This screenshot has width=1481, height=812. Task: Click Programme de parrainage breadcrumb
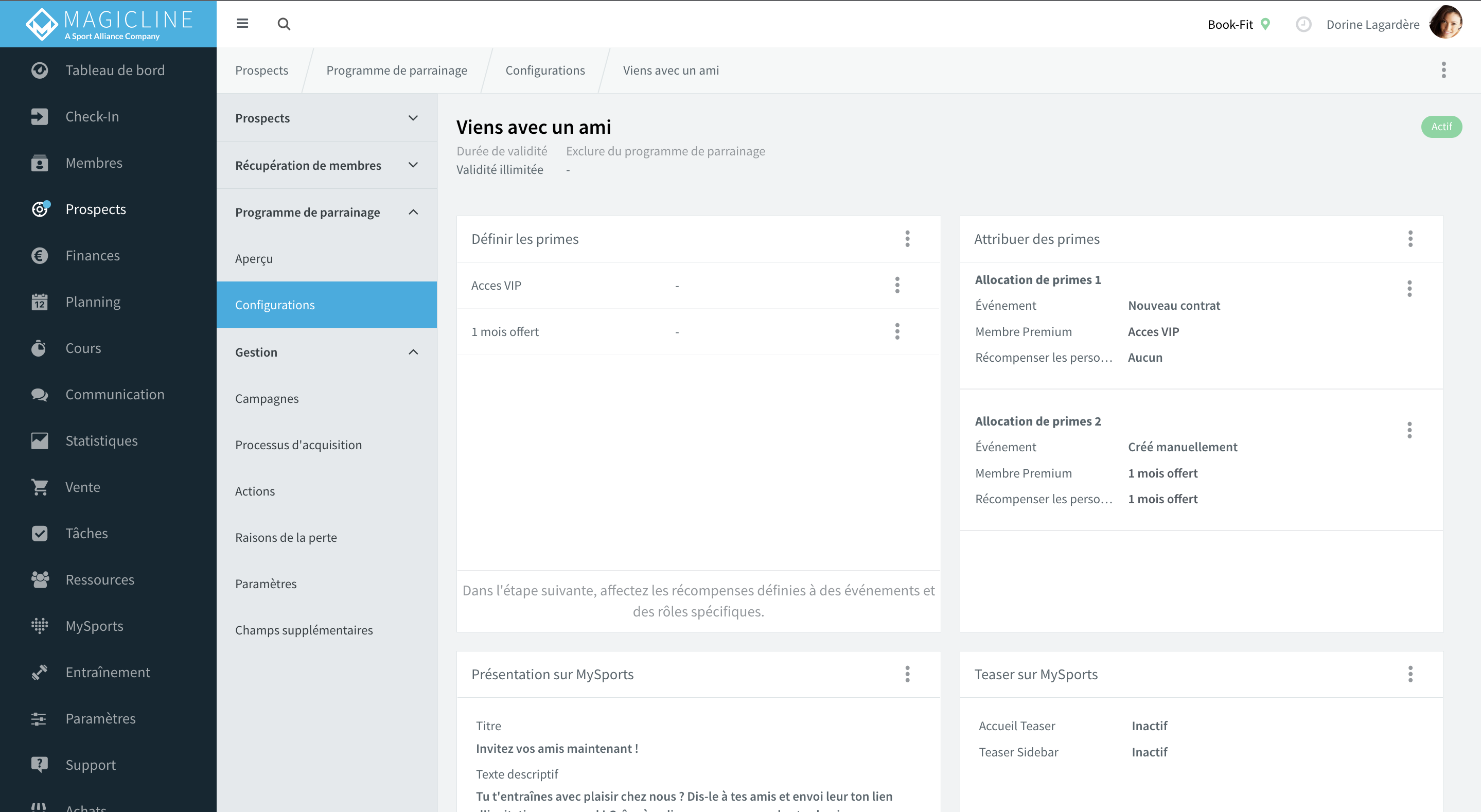[x=397, y=70]
